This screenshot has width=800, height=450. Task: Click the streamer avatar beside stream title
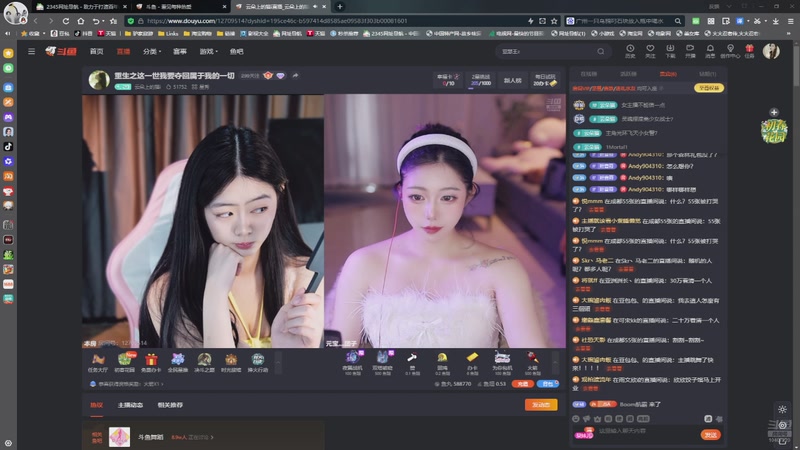pos(99,80)
